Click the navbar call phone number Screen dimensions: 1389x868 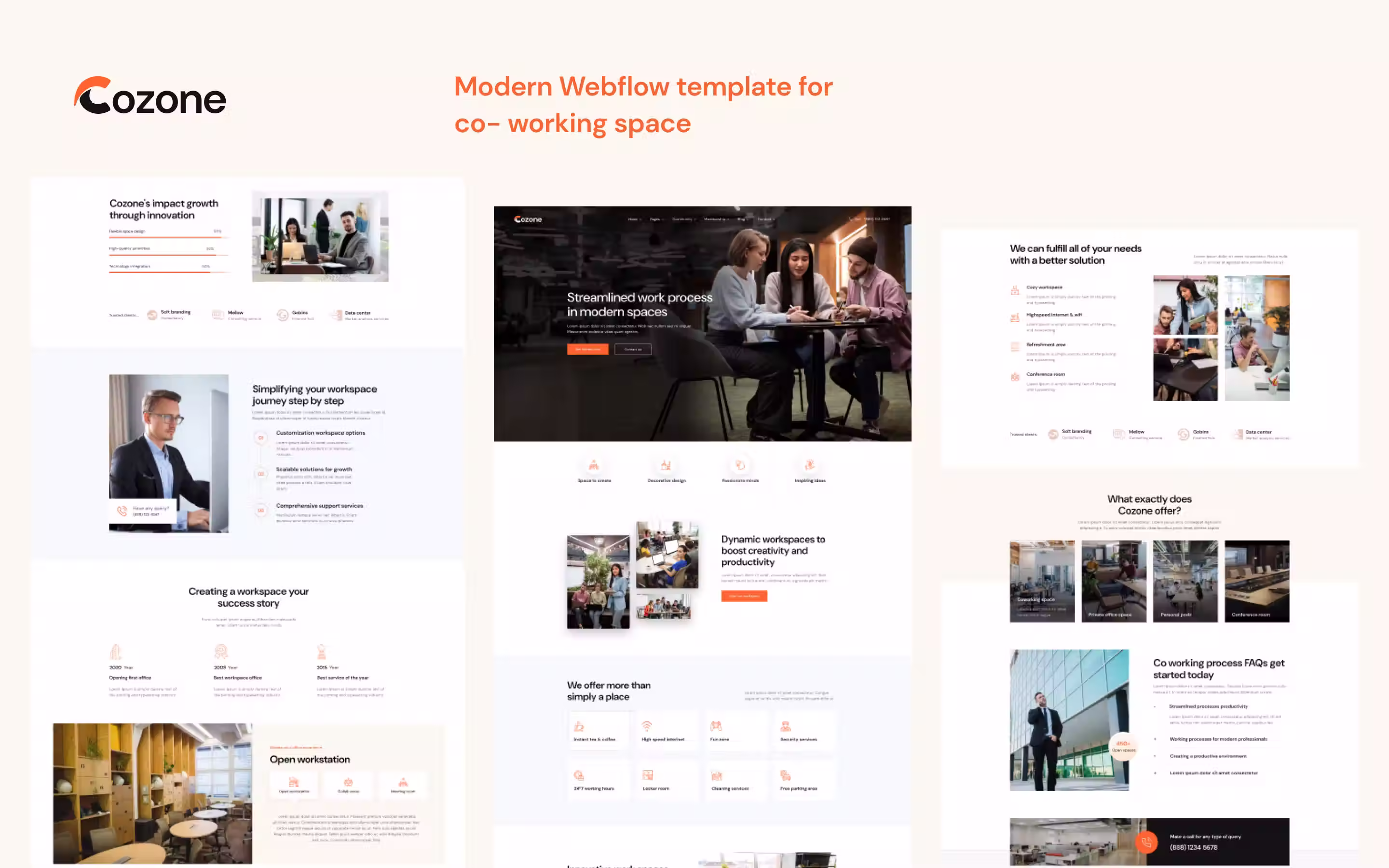point(870,219)
